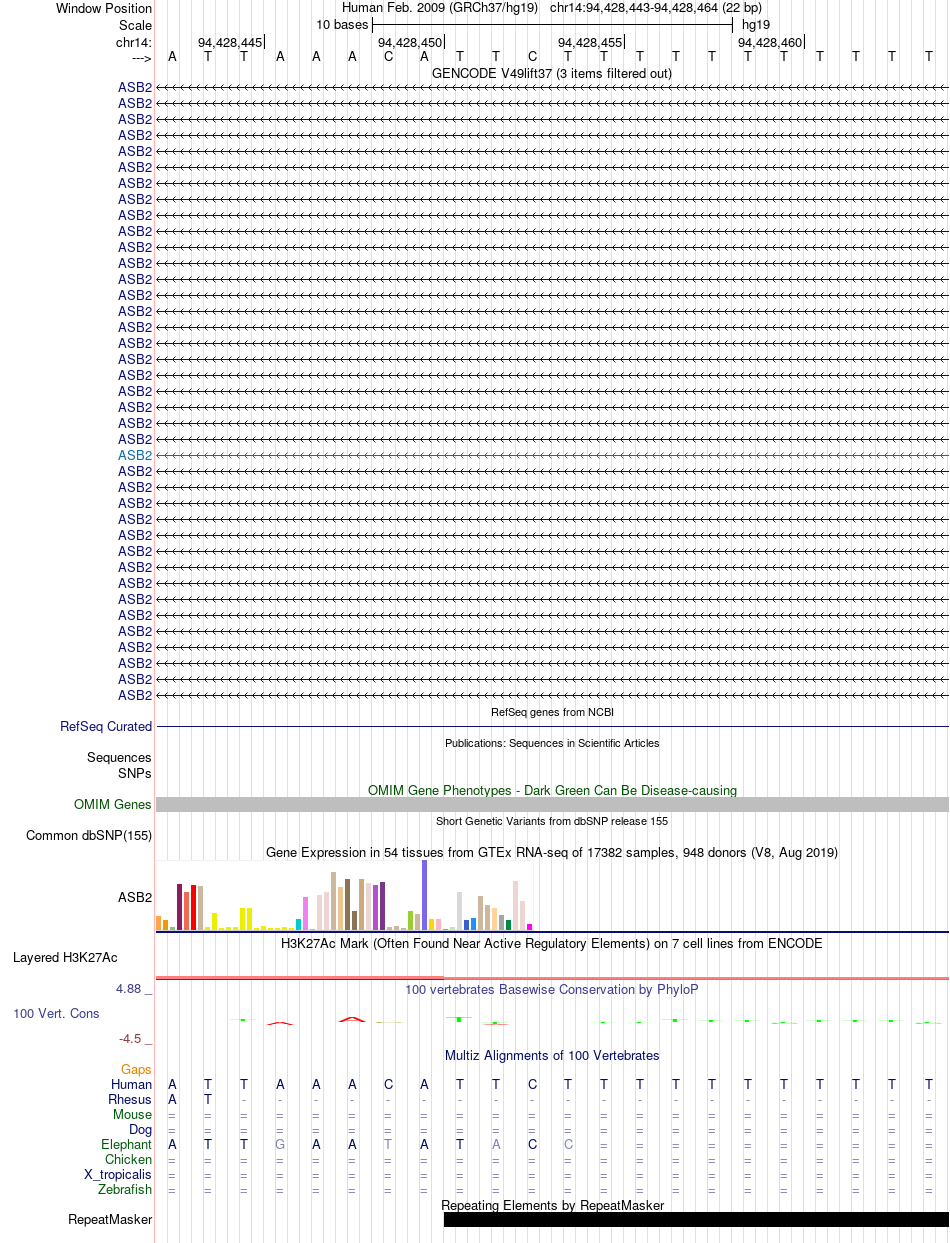Screen dimensions: 950x1243
Task: Open the Layered H3K27Ac track label
Action: (x=65, y=957)
